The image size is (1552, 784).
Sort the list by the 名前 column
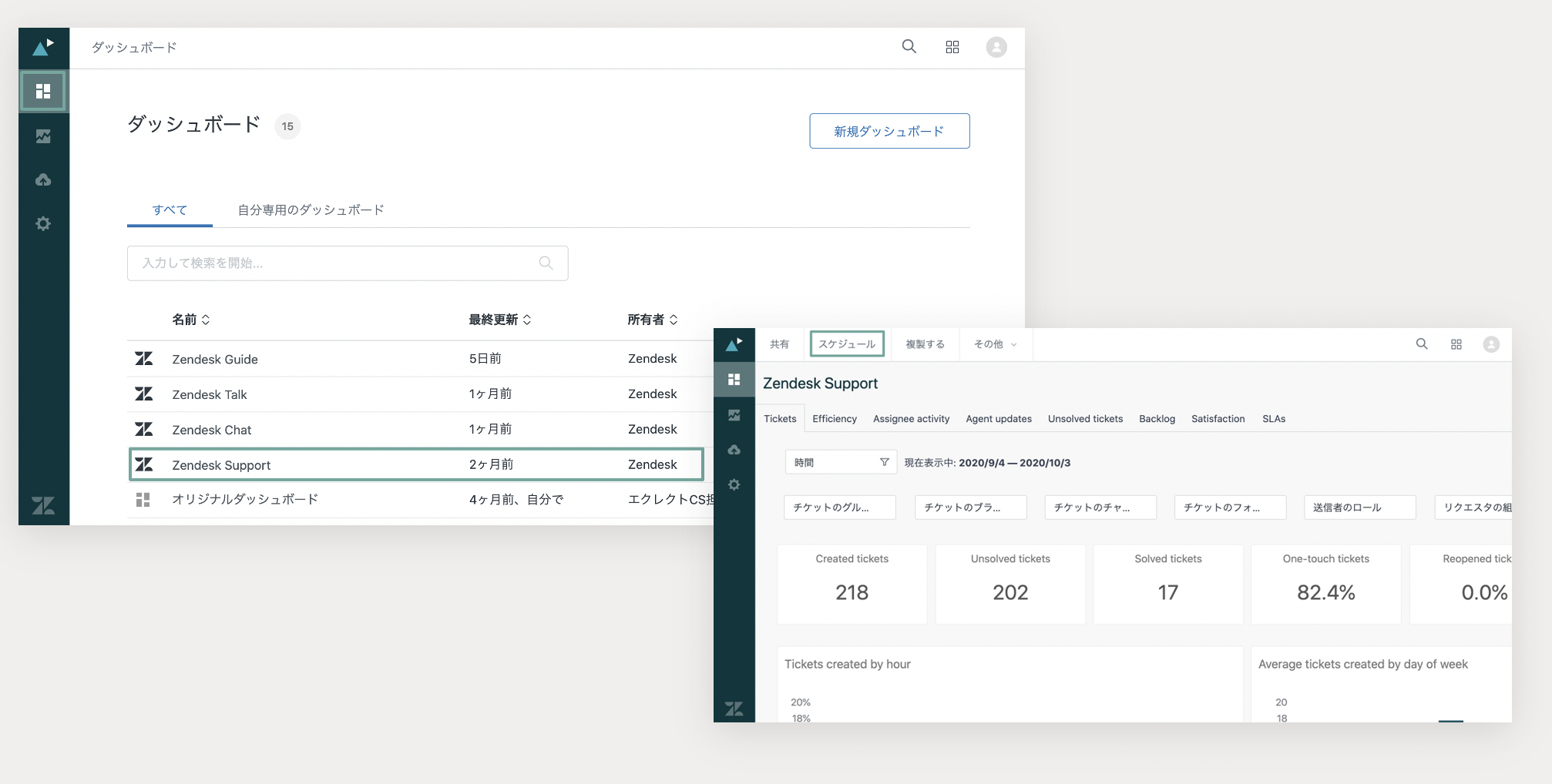click(x=191, y=320)
